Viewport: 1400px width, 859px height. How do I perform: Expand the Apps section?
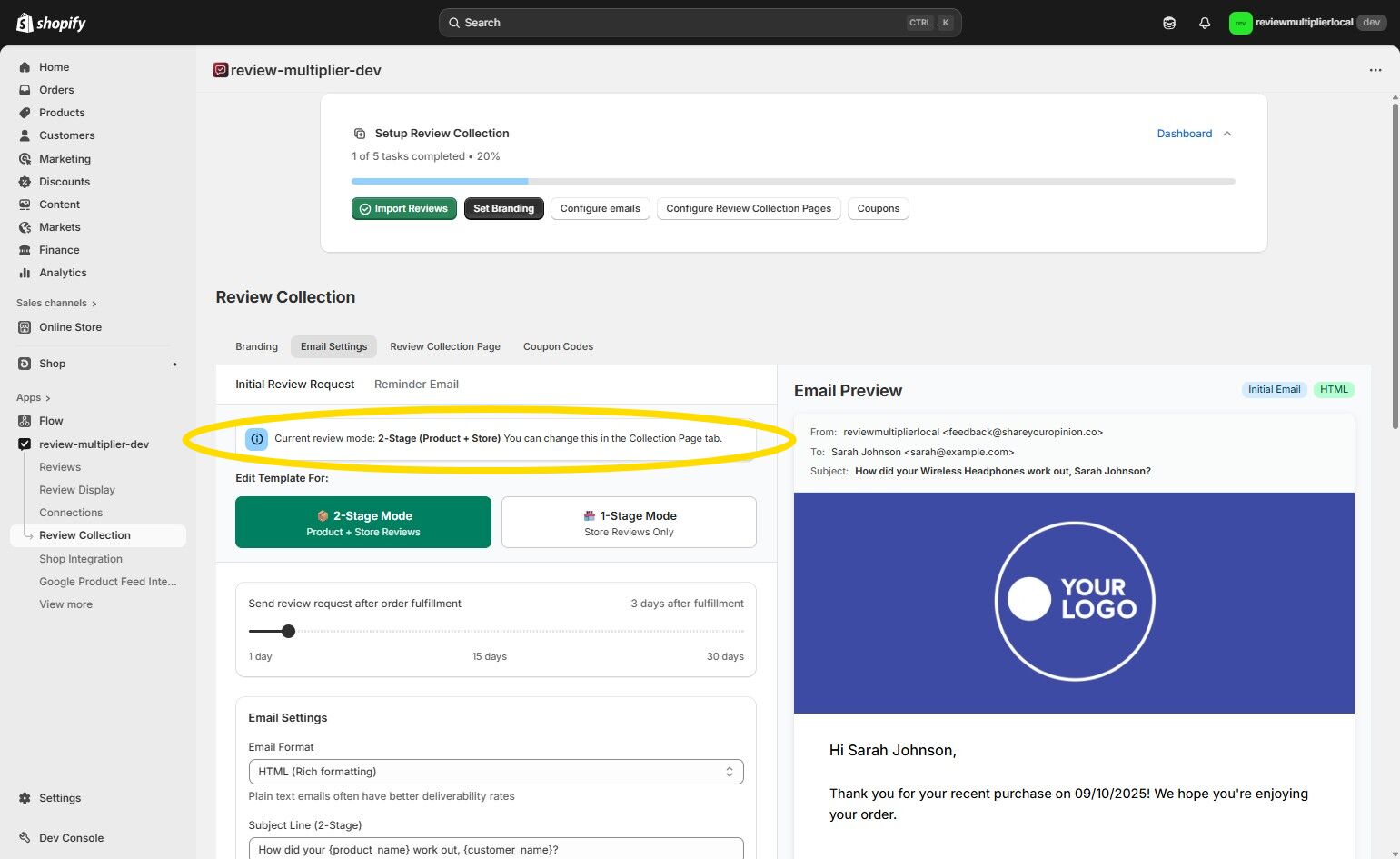[x=34, y=398]
